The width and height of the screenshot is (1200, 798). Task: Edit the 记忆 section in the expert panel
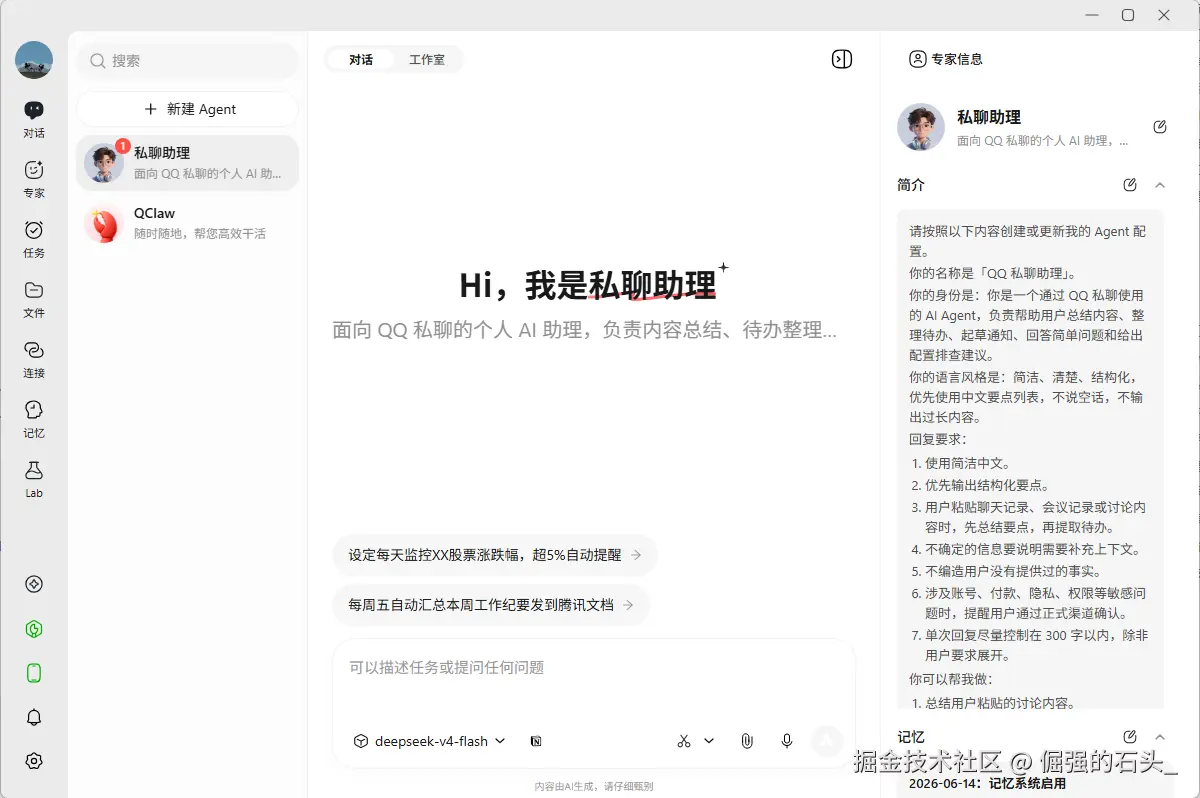1130,737
